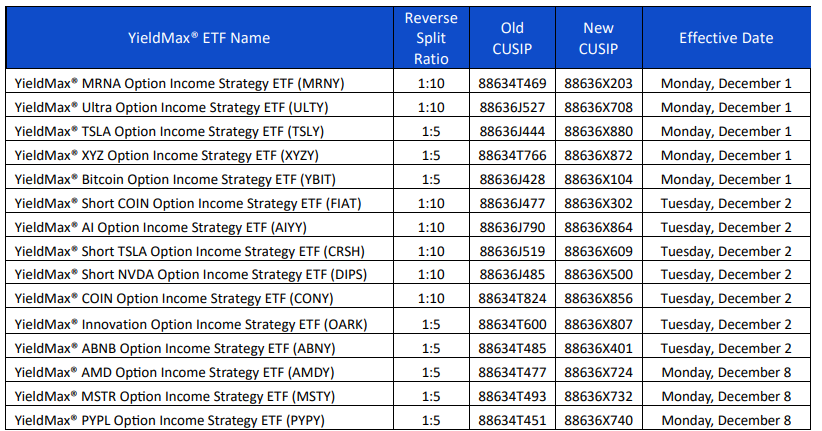
Task: Click old CUSIP 88634T451
Action: (512, 421)
